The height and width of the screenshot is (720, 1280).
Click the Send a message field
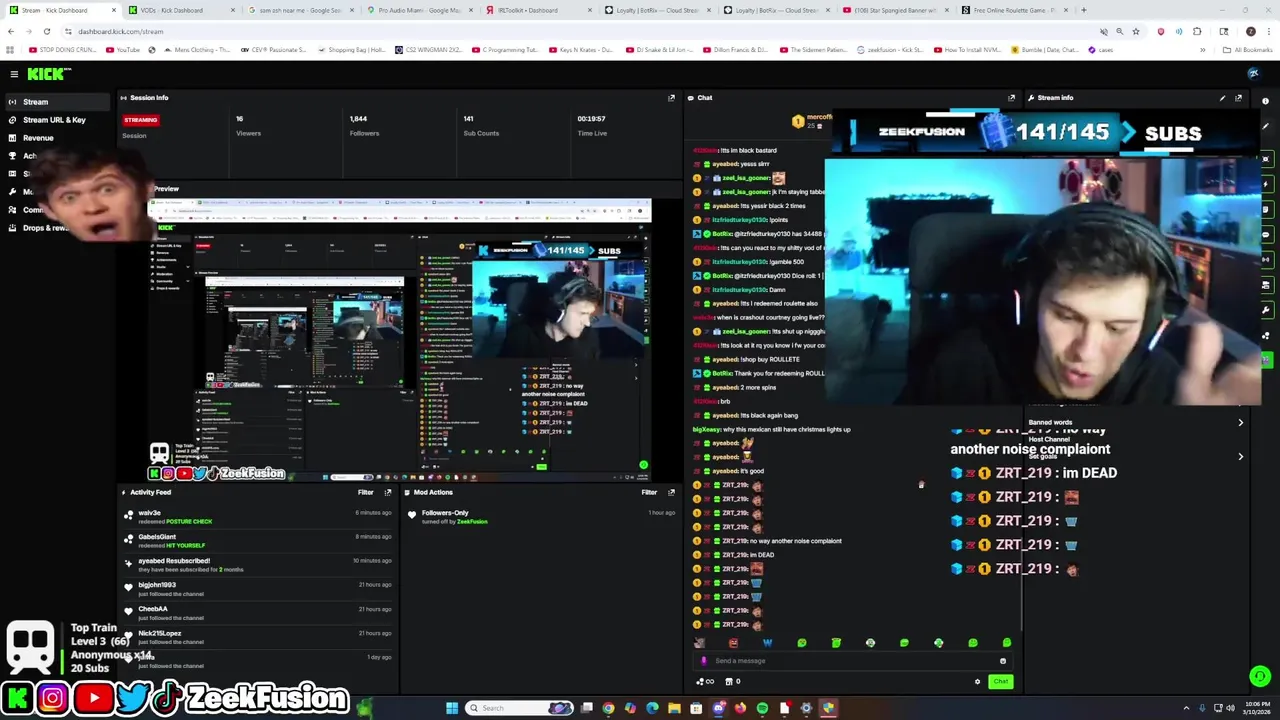coord(853,661)
